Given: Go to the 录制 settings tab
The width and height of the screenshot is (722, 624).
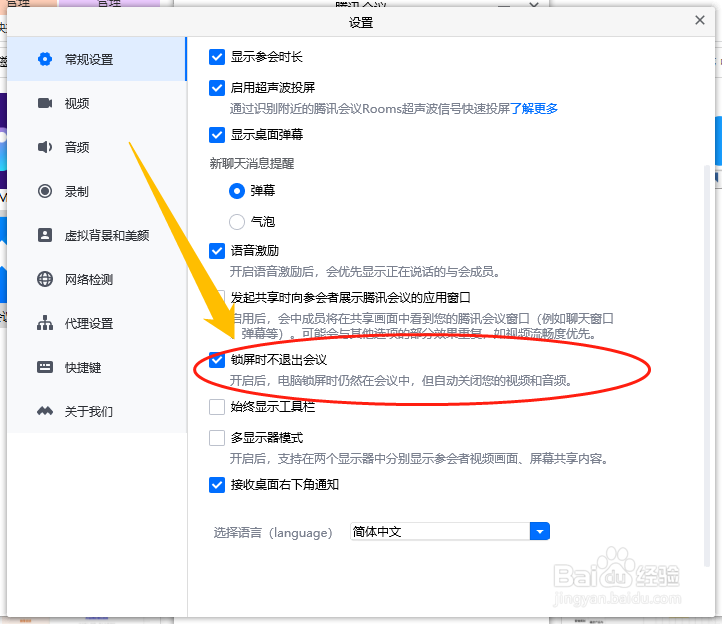Looking at the screenshot, I should 97,191.
